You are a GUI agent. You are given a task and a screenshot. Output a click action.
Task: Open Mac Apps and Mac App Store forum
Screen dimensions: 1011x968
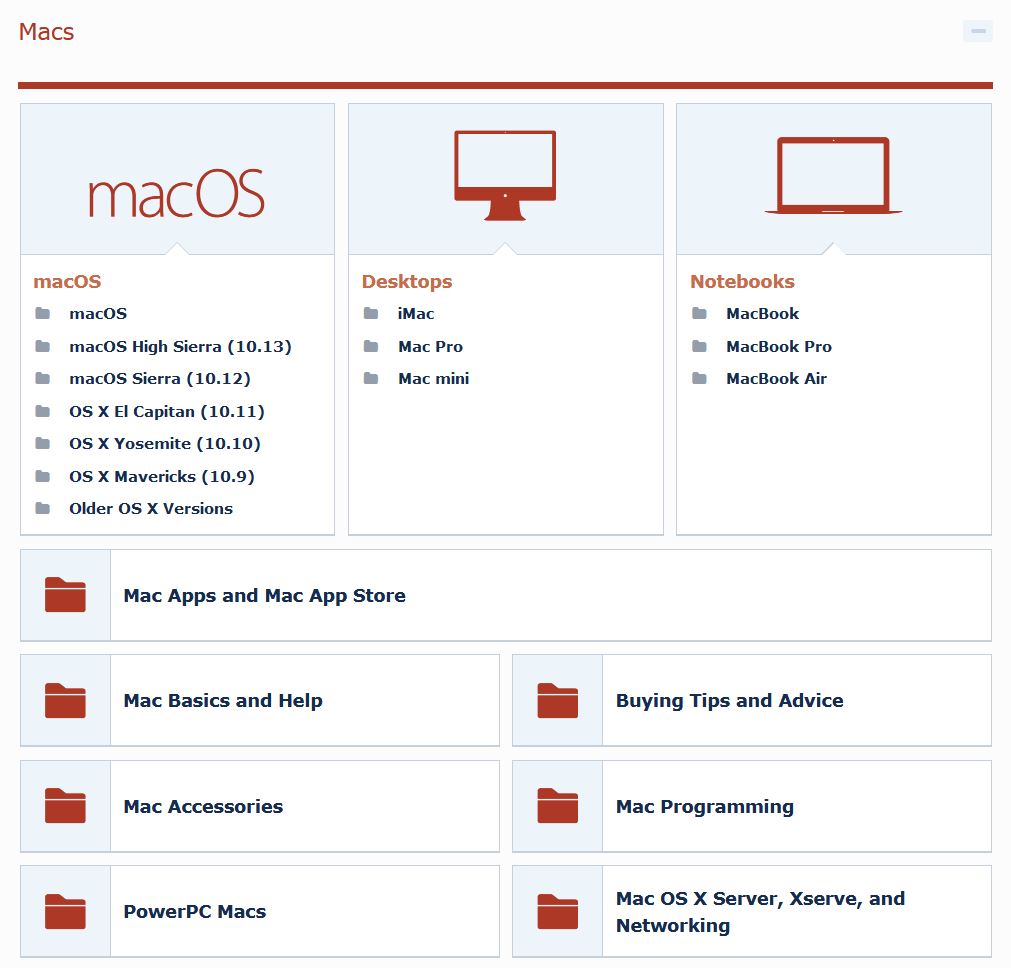pyautogui.click(x=264, y=595)
